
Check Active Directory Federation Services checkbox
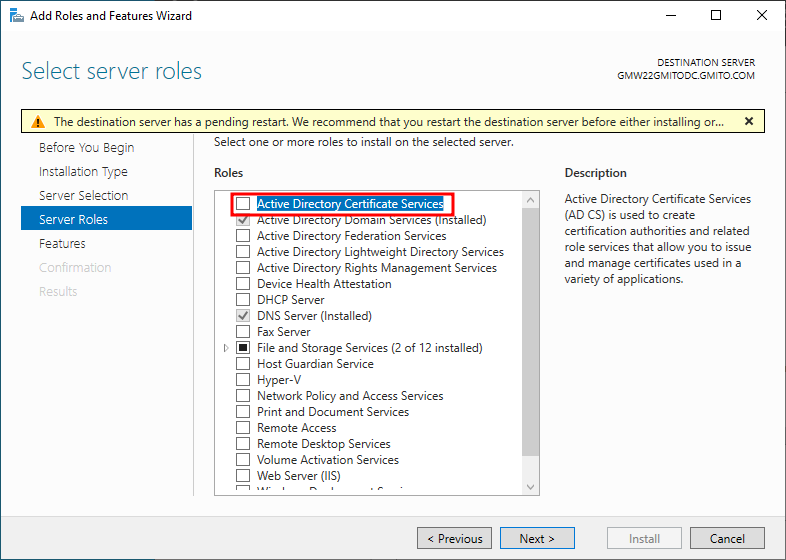tap(243, 236)
